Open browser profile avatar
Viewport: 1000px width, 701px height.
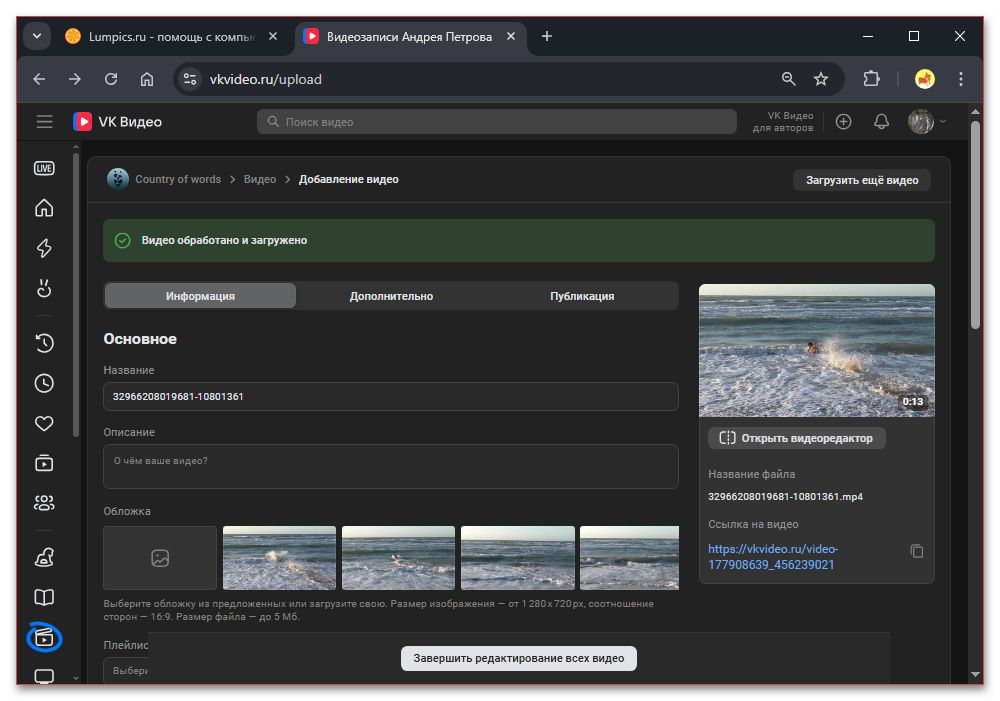pyautogui.click(x=925, y=79)
